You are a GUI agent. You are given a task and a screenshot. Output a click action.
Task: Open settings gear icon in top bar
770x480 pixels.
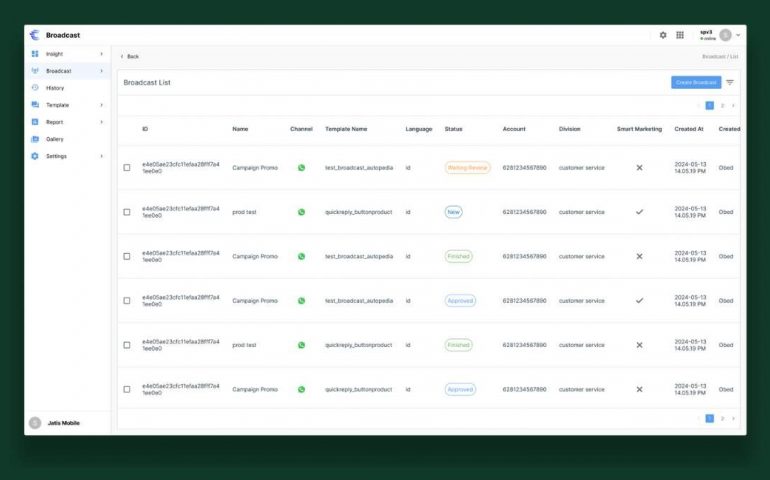pos(663,35)
